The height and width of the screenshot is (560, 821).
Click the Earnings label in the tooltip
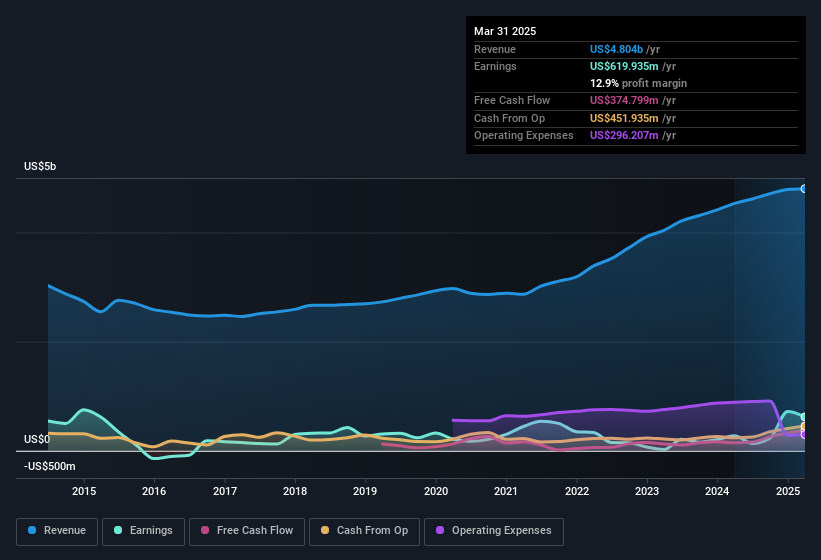pos(495,66)
